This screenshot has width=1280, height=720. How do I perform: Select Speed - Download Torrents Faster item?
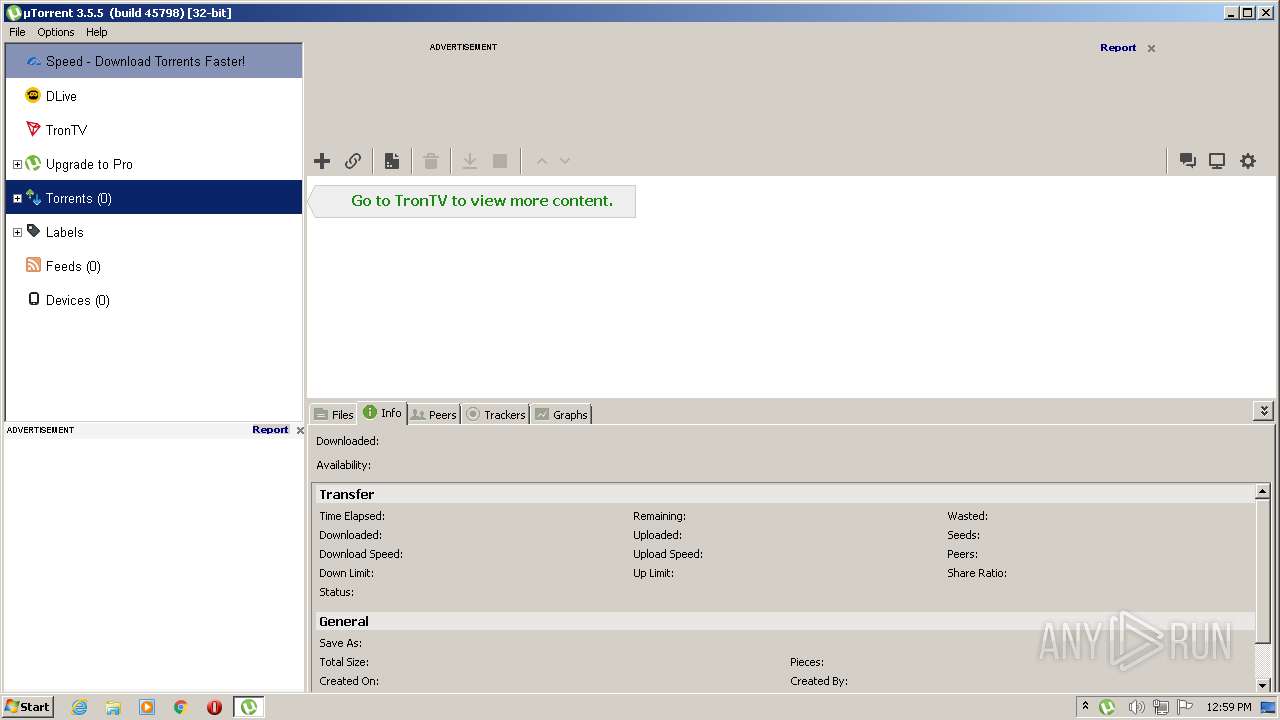tap(154, 61)
